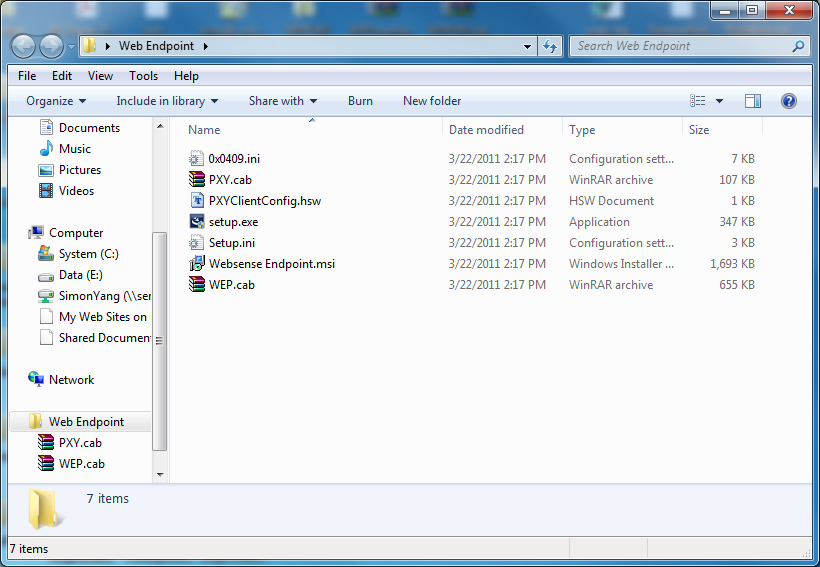The height and width of the screenshot is (567, 820).
Task: Click the Setup.ini file icon
Action: 196,242
